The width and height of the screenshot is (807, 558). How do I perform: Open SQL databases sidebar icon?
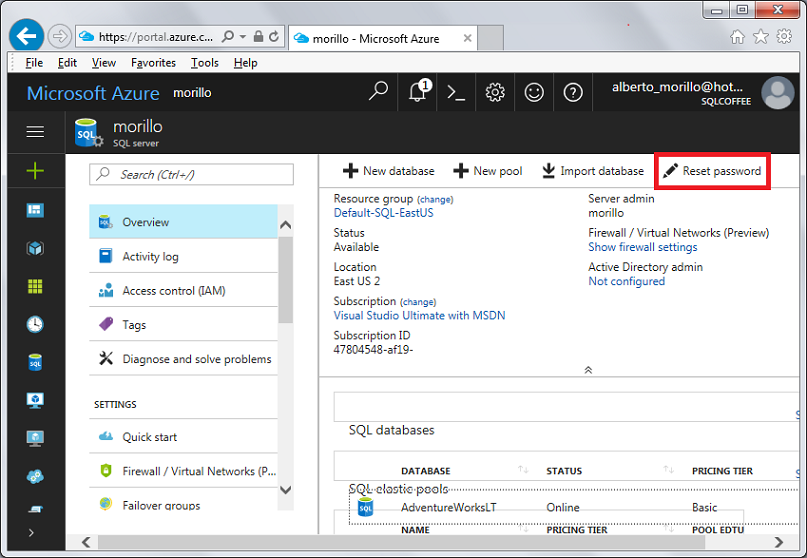(35, 362)
